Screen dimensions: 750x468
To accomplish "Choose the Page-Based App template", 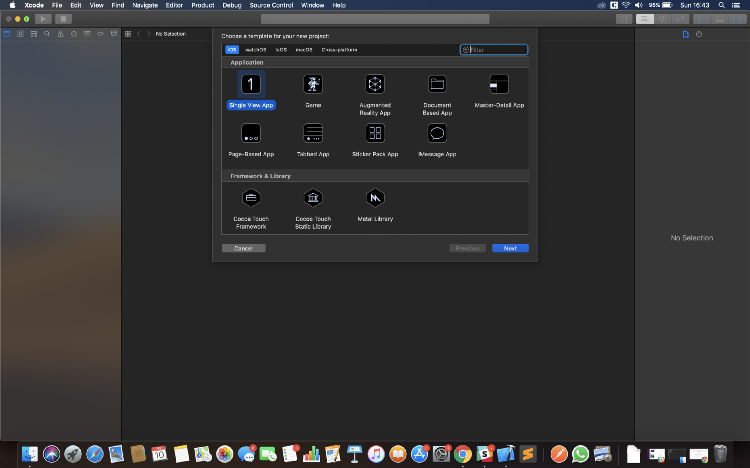I will [251, 140].
